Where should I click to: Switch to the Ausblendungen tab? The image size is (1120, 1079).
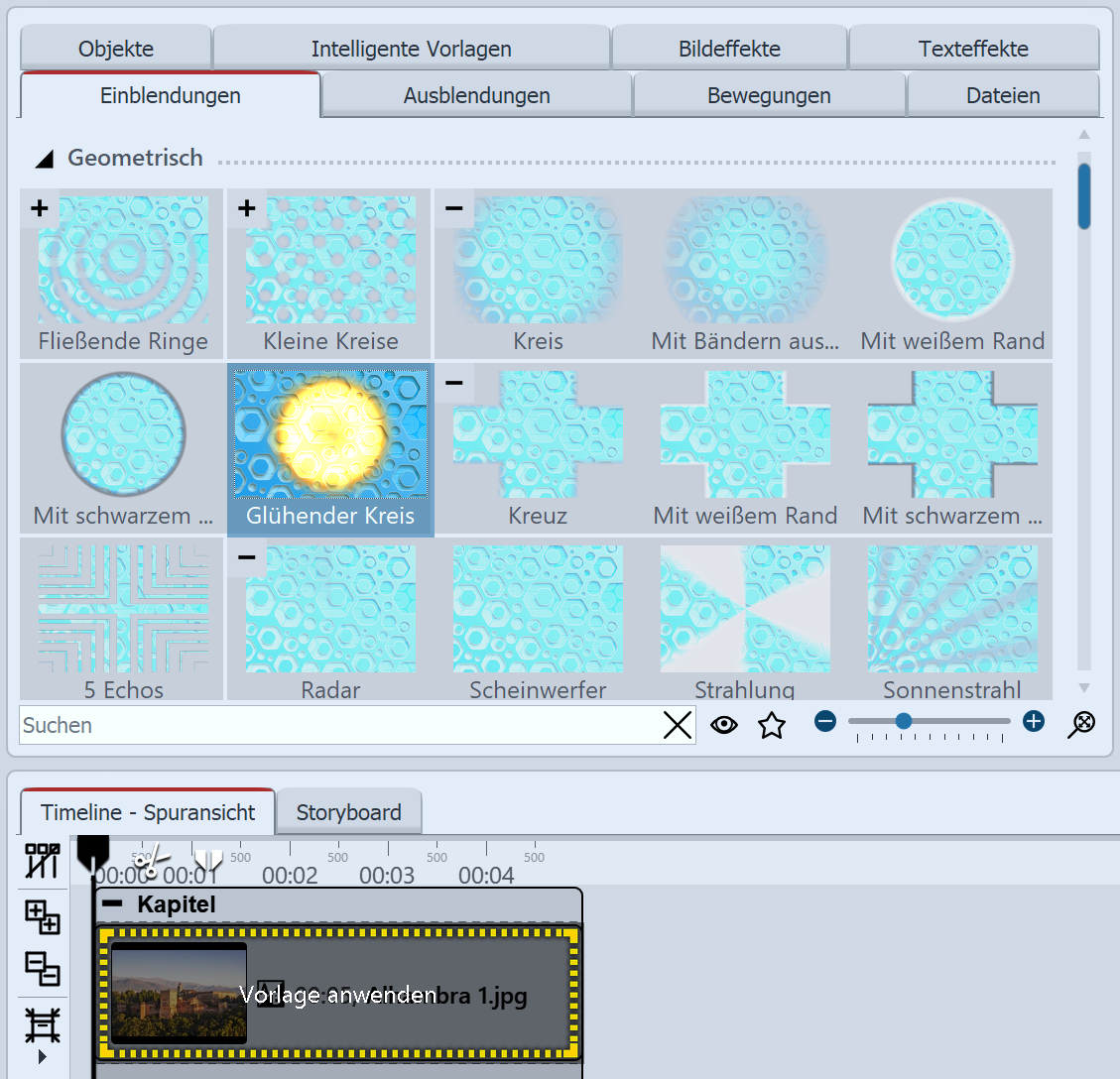tap(476, 96)
